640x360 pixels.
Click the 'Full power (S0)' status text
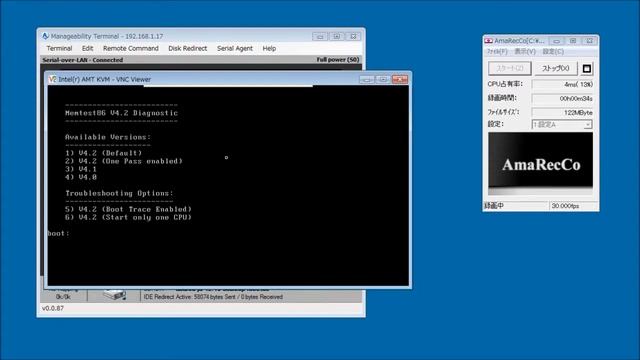tap(338, 60)
